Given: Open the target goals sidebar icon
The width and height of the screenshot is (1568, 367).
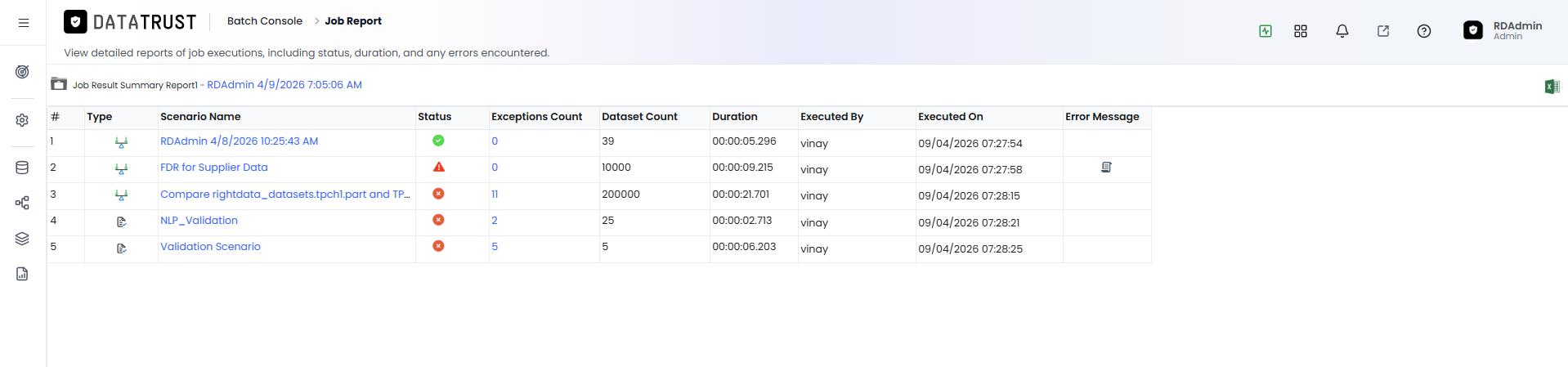Looking at the screenshot, I should coord(22,72).
